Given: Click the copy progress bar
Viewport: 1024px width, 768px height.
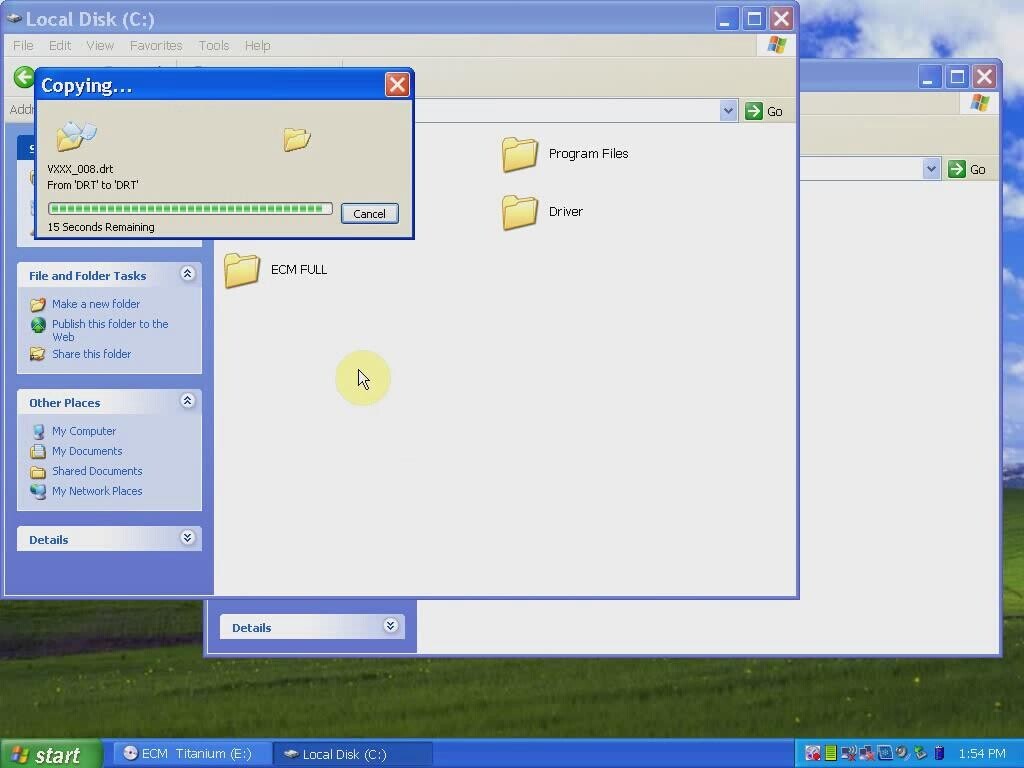Looking at the screenshot, I should click(x=190, y=209).
